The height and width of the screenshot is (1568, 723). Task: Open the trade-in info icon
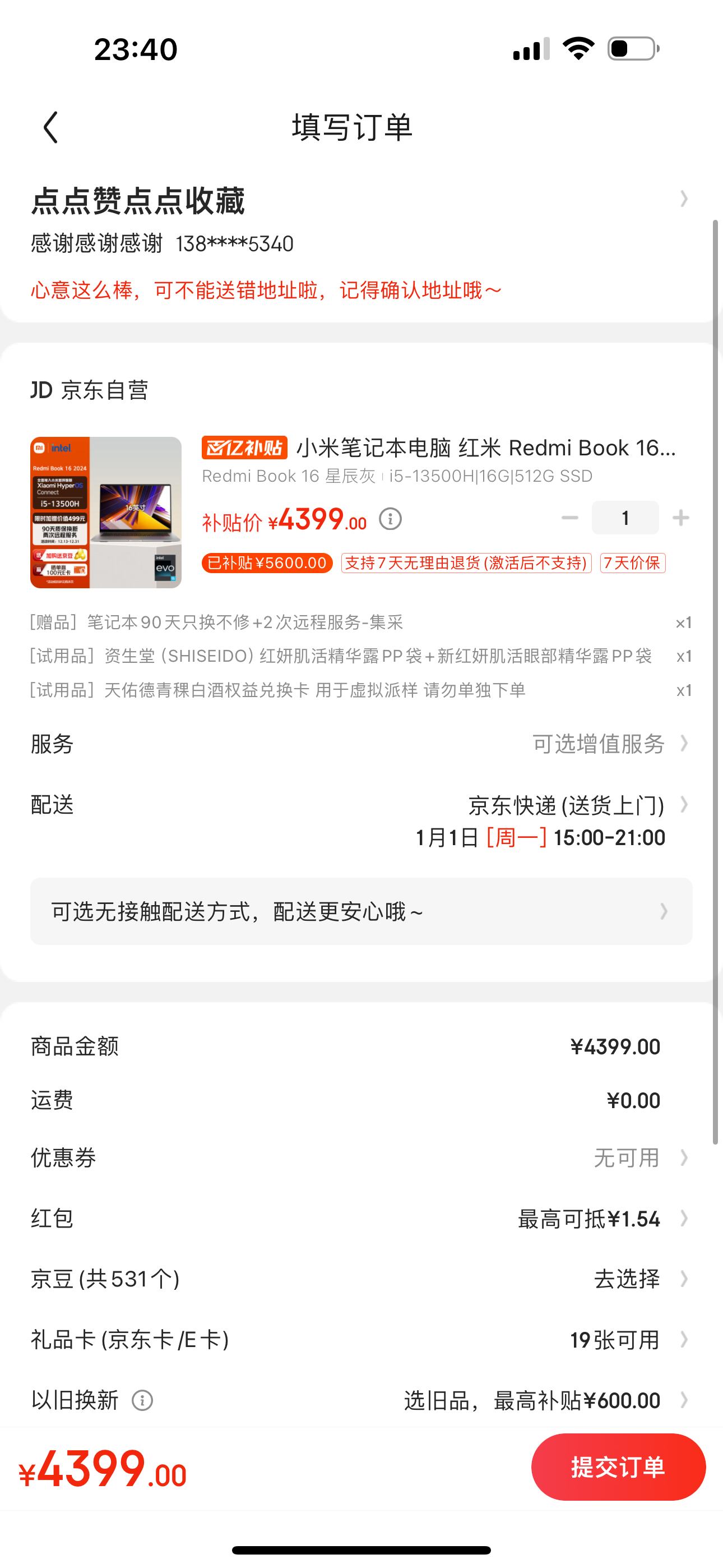click(x=142, y=1401)
